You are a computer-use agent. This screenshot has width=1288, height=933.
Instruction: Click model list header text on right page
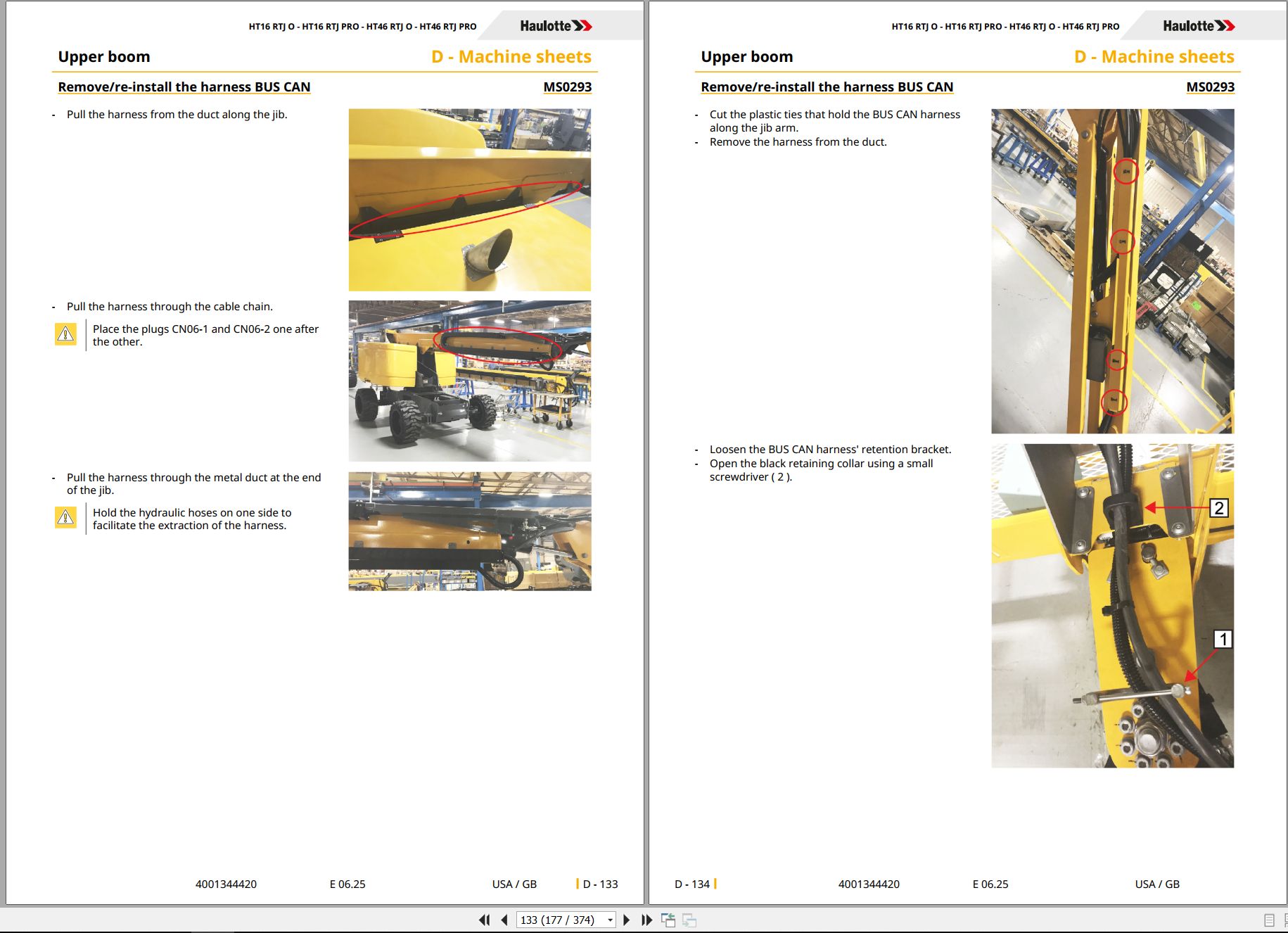pos(1005,27)
